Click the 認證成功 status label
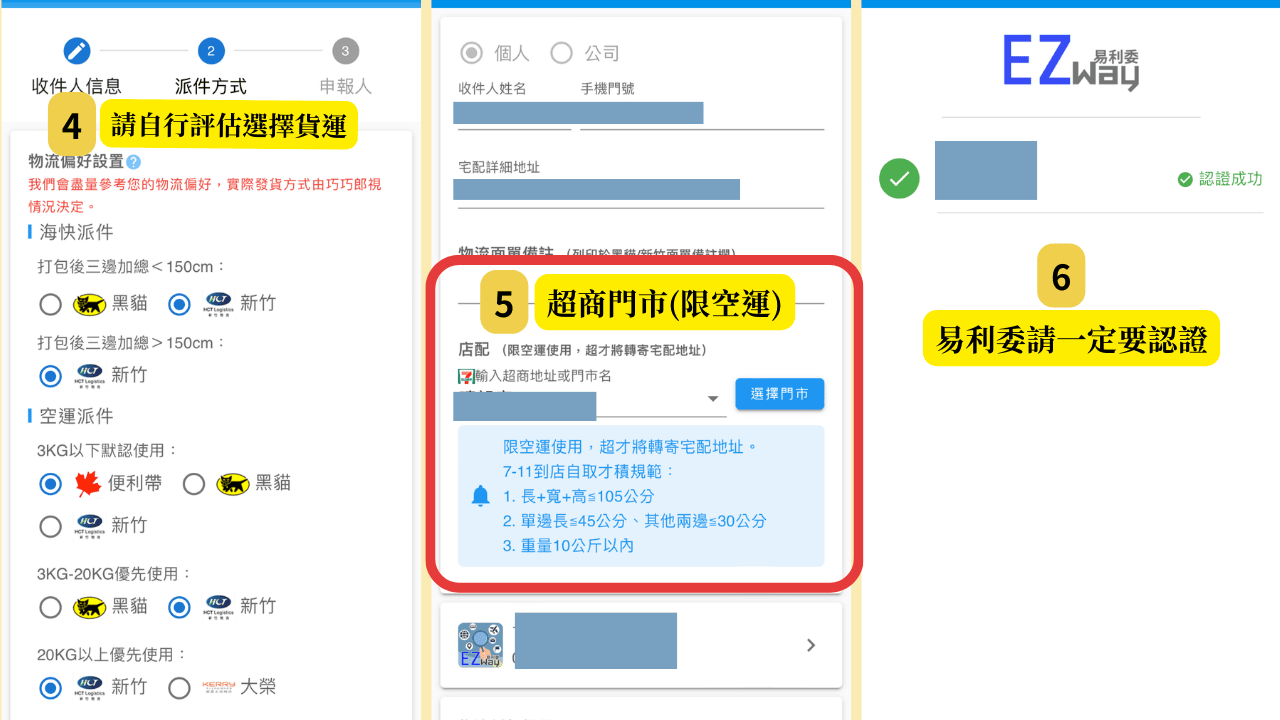Image resolution: width=1280 pixels, height=720 pixels. click(1230, 179)
